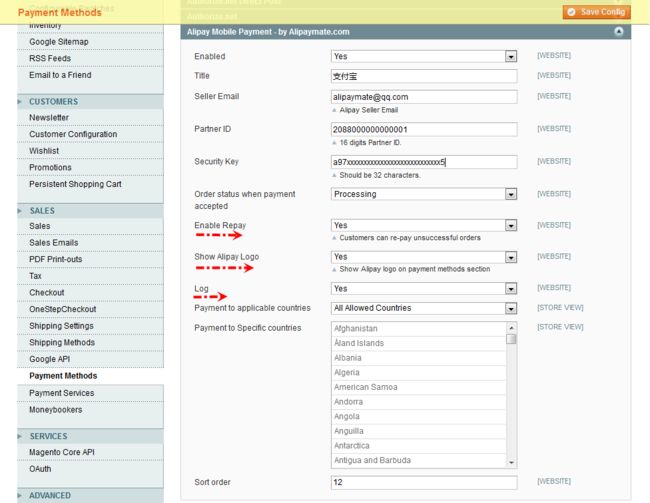Open Payment Services settings
650x503 pixels.
tap(90, 393)
